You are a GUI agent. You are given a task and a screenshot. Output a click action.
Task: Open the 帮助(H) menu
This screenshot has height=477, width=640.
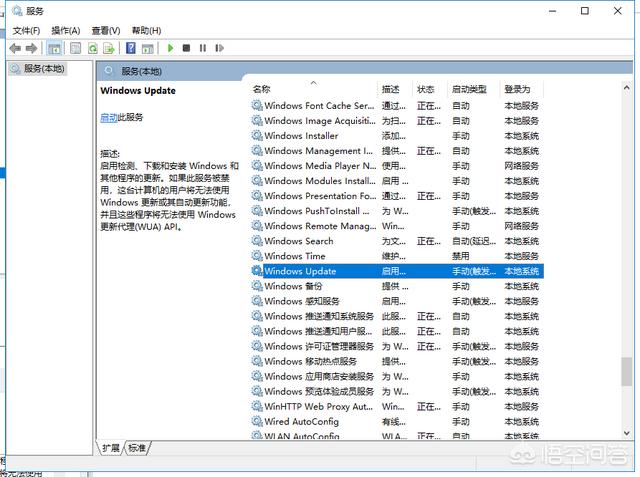pyautogui.click(x=146, y=31)
